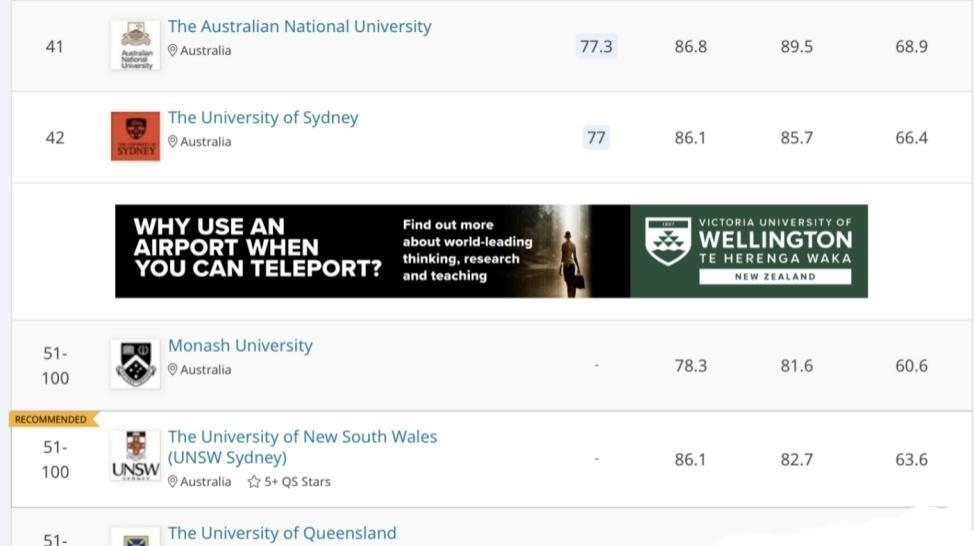Click the University of Sydney crest logo
Viewport: 976px width, 546px height.
point(136,136)
